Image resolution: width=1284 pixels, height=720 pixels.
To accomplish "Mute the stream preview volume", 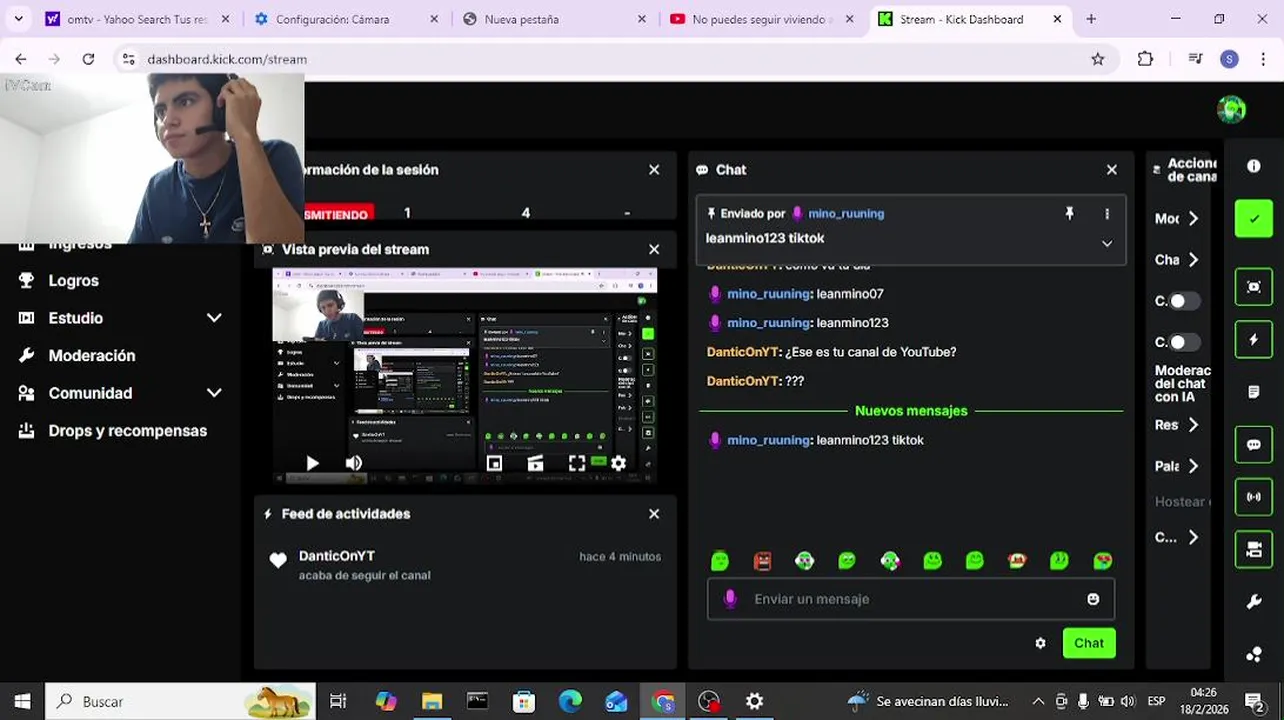I will pyautogui.click(x=353, y=463).
